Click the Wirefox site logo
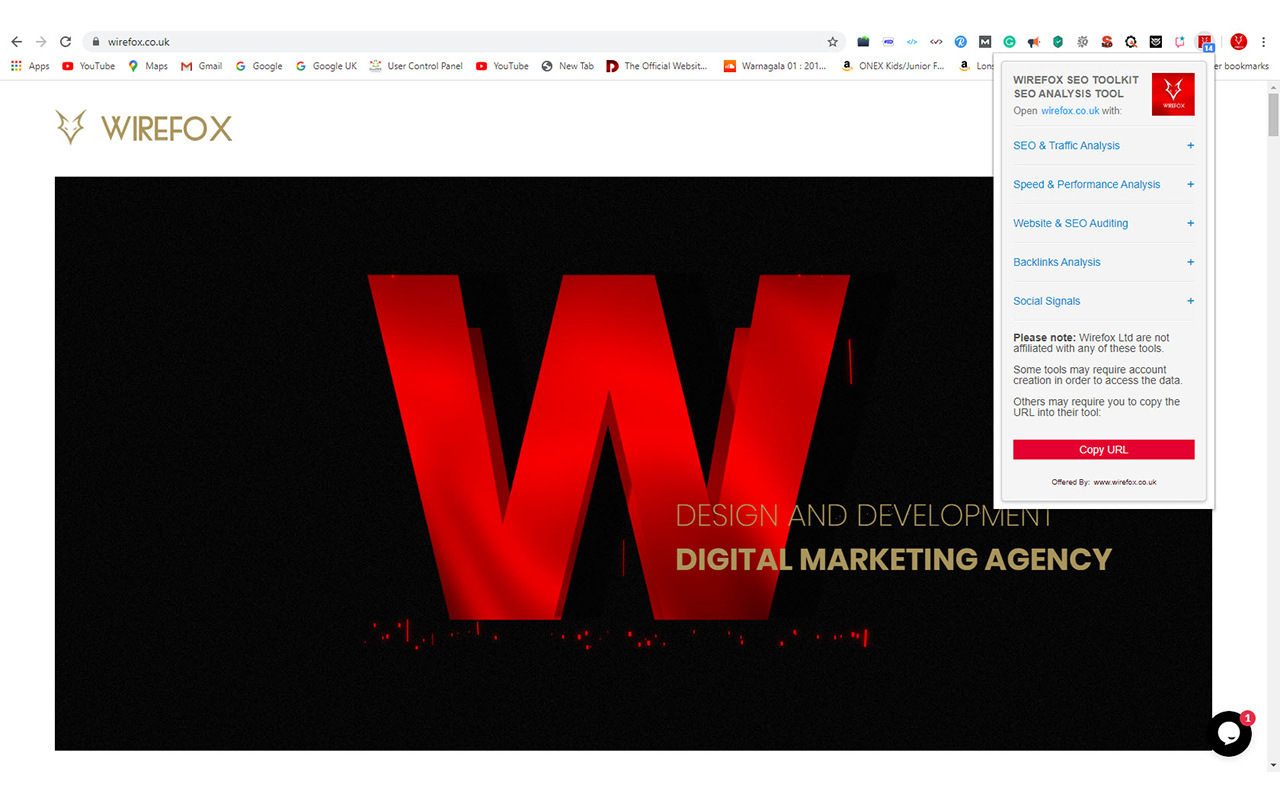1280x800 pixels. click(144, 128)
